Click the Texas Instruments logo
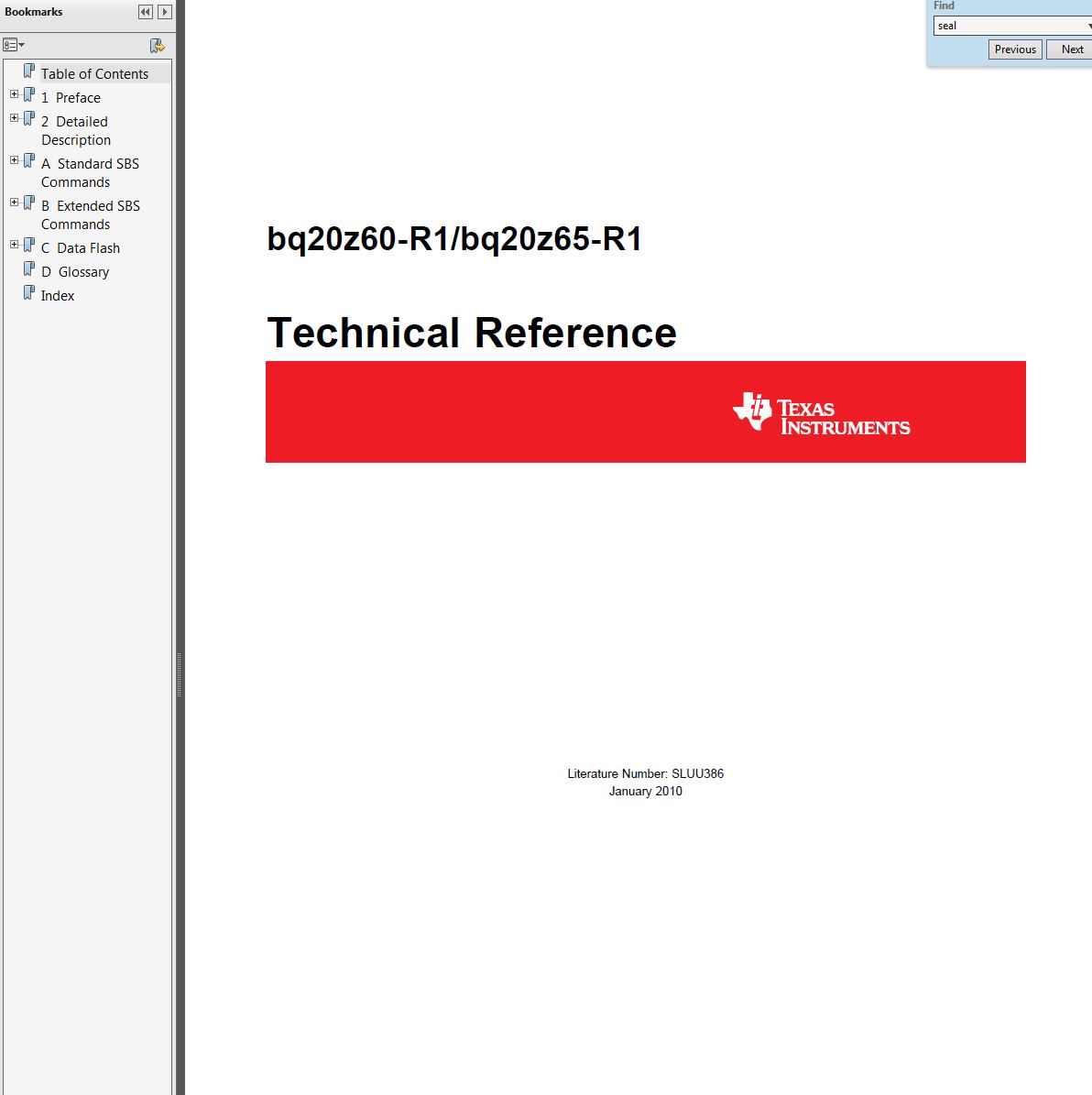This screenshot has width=1092, height=1095. pyautogui.click(x=821, y=412)
